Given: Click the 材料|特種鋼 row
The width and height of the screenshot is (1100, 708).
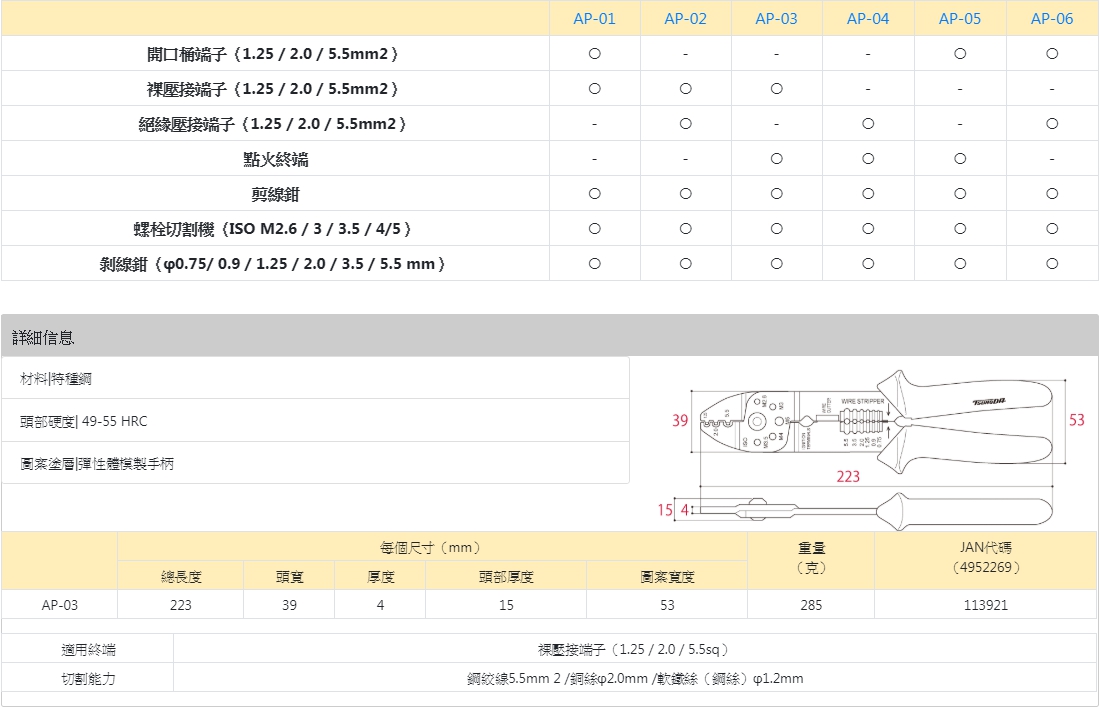Looking at the screenshot, I should coord(315,379).
